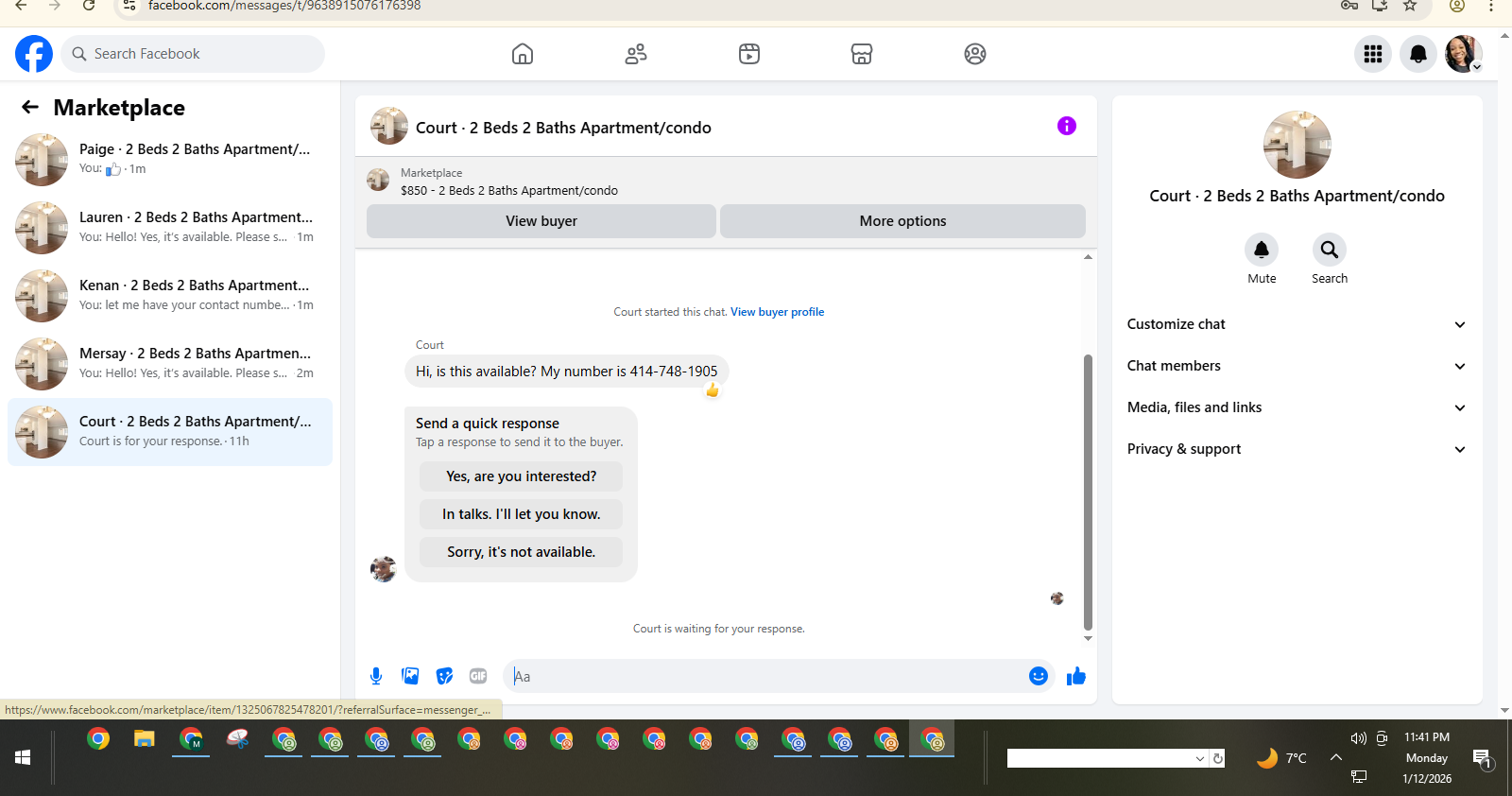
Task: Send quick response 'Sorry, it's not available.'
Action: tap(522, 552)
